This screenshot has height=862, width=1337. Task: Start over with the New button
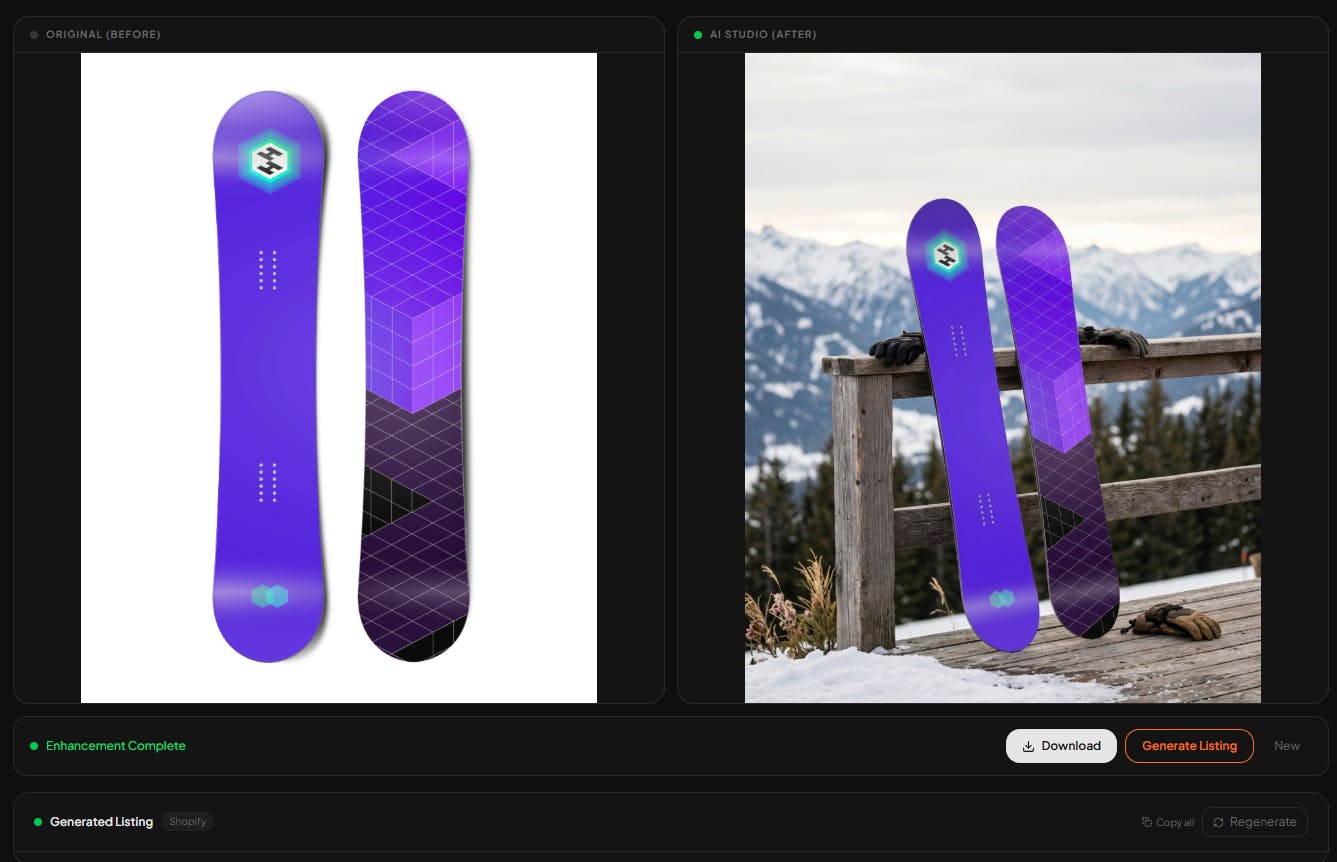pos(1287,746)
